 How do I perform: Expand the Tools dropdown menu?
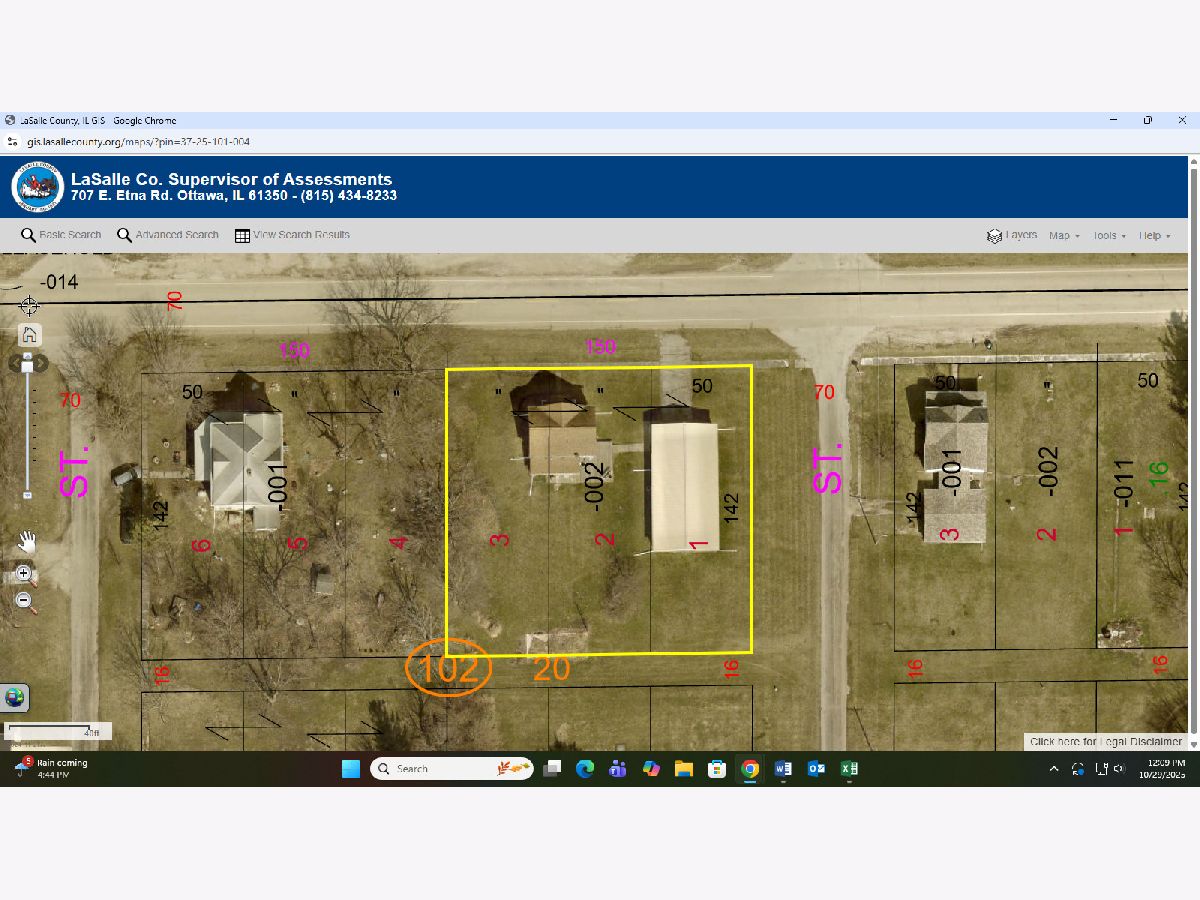click(1109, 236)
